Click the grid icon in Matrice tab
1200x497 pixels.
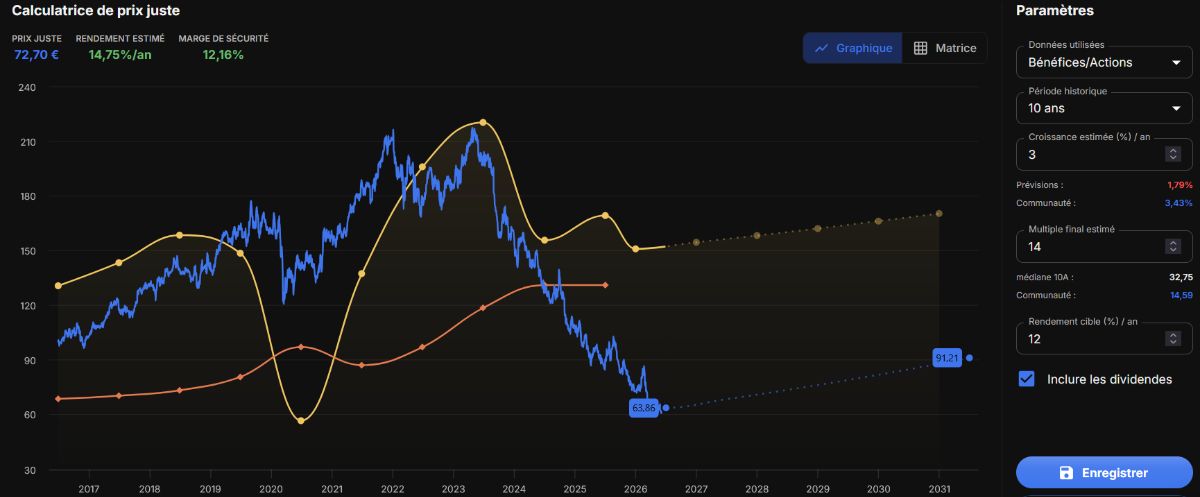(x=921, y=48)
